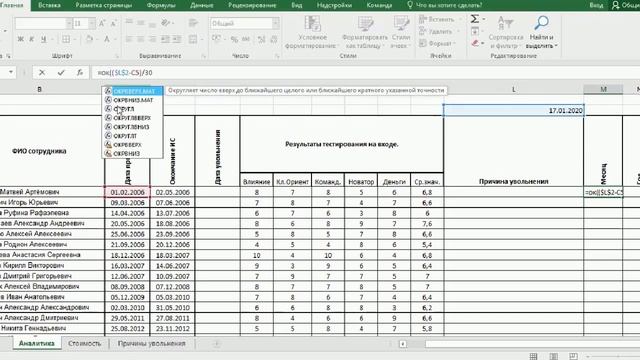Switch to Page Layout view in status bar

(x=553, y=356)
